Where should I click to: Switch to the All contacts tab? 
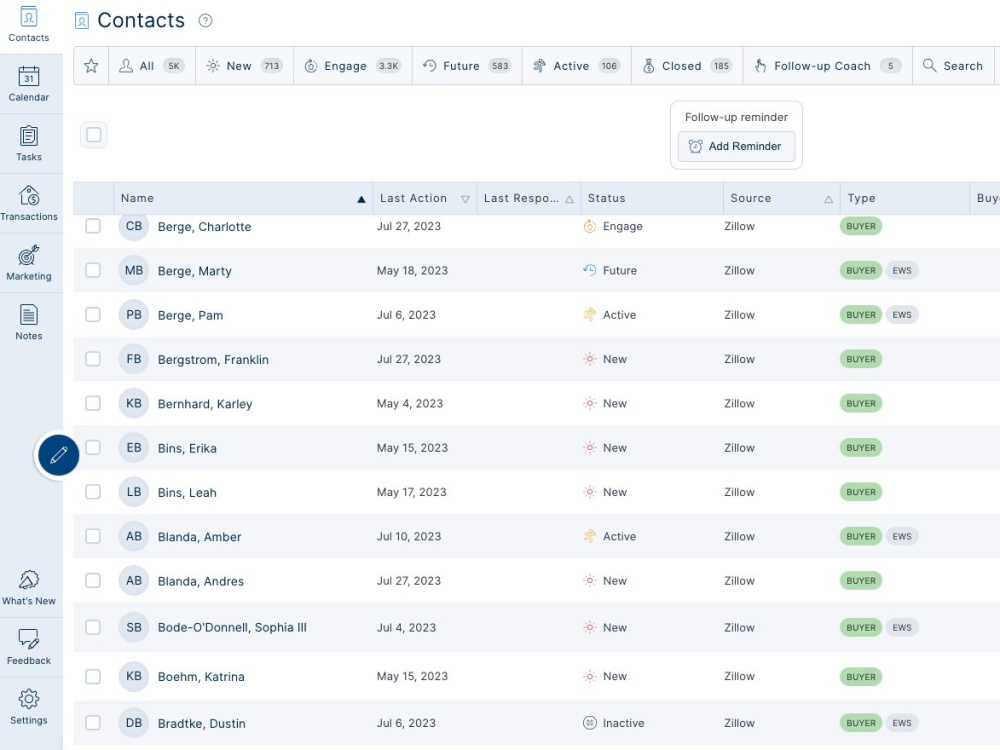tap(152, 66)
